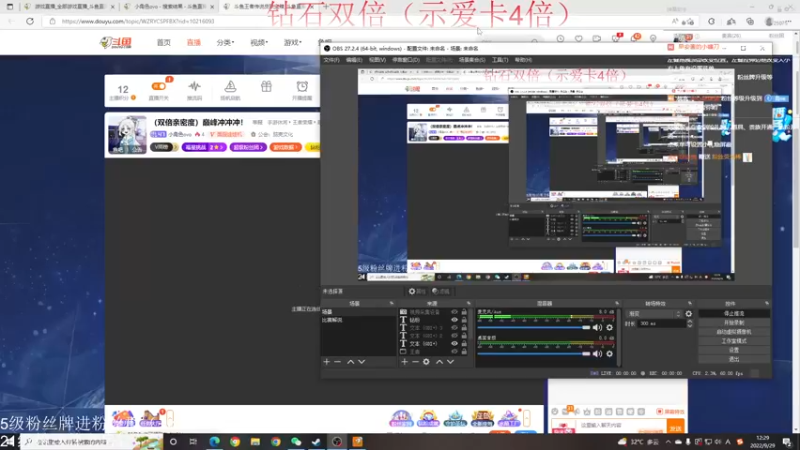Click browser refresh button

tap(30, 21)
